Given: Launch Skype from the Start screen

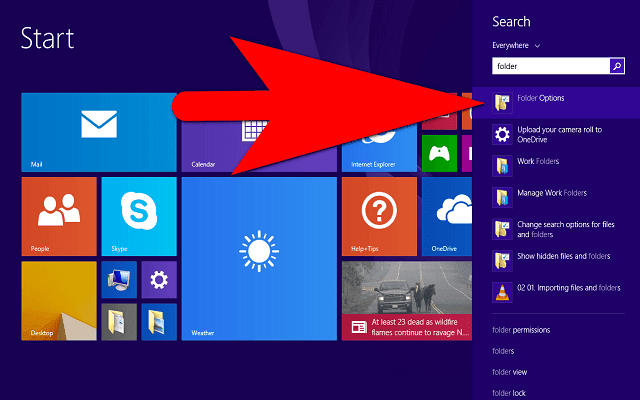Looking at the screenshot, I should (139, 215).
